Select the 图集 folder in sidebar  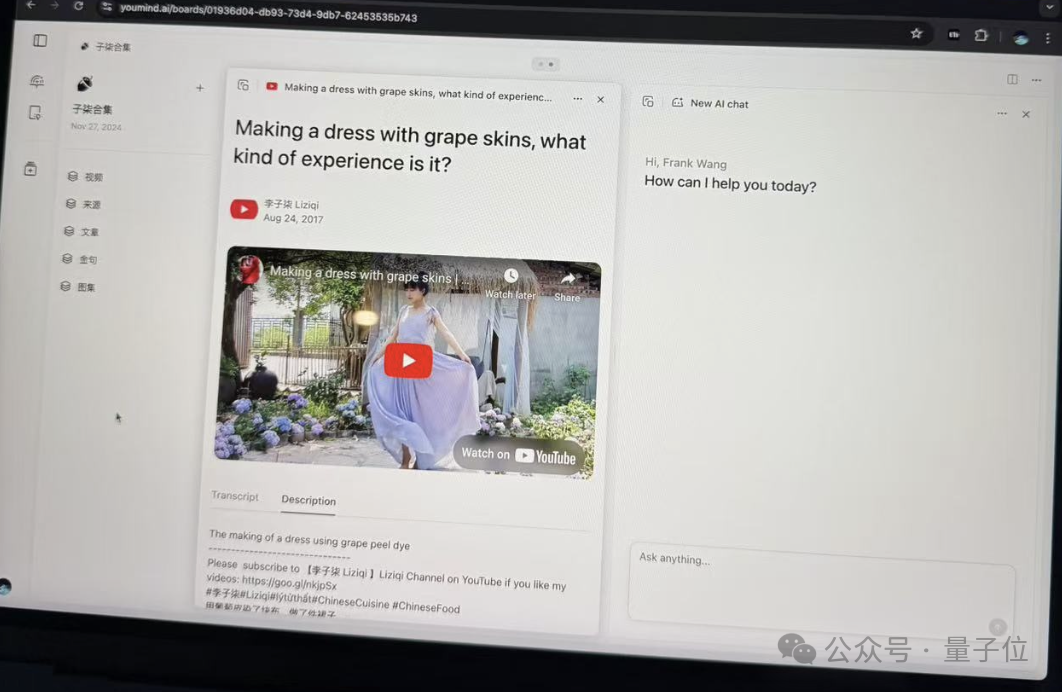[x=78, y=286]
